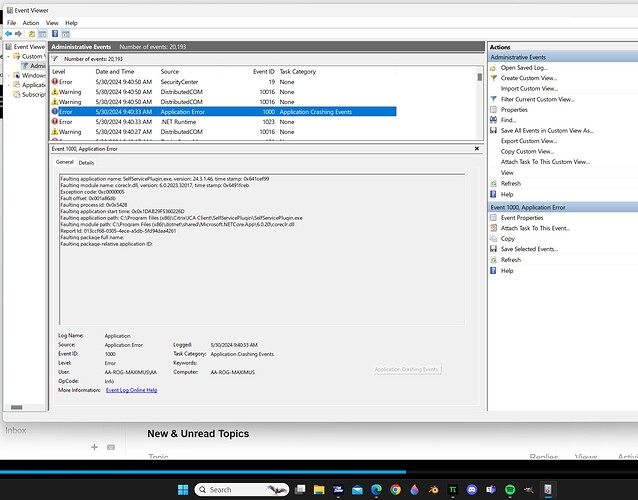The width and height of the screenshot is (638, 500).
Task: Click the blue Help toolbar icon
Action: [x=55, y=34]
